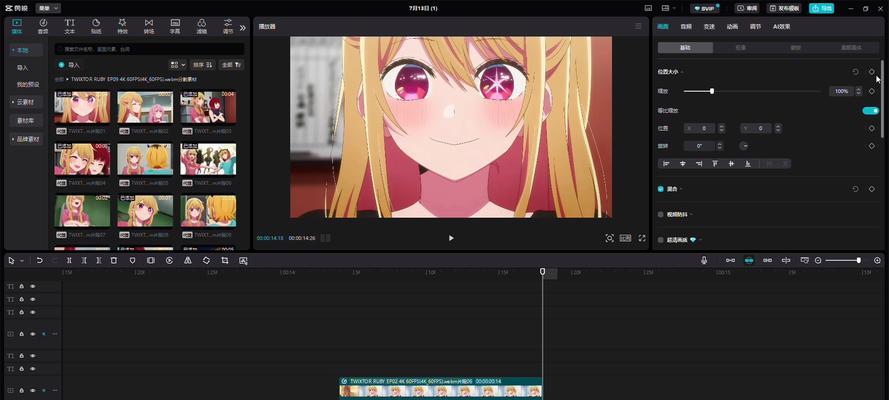Click the SVIP membership badge
The height and width of the screenshot is (400, 889).
(705, 8)
